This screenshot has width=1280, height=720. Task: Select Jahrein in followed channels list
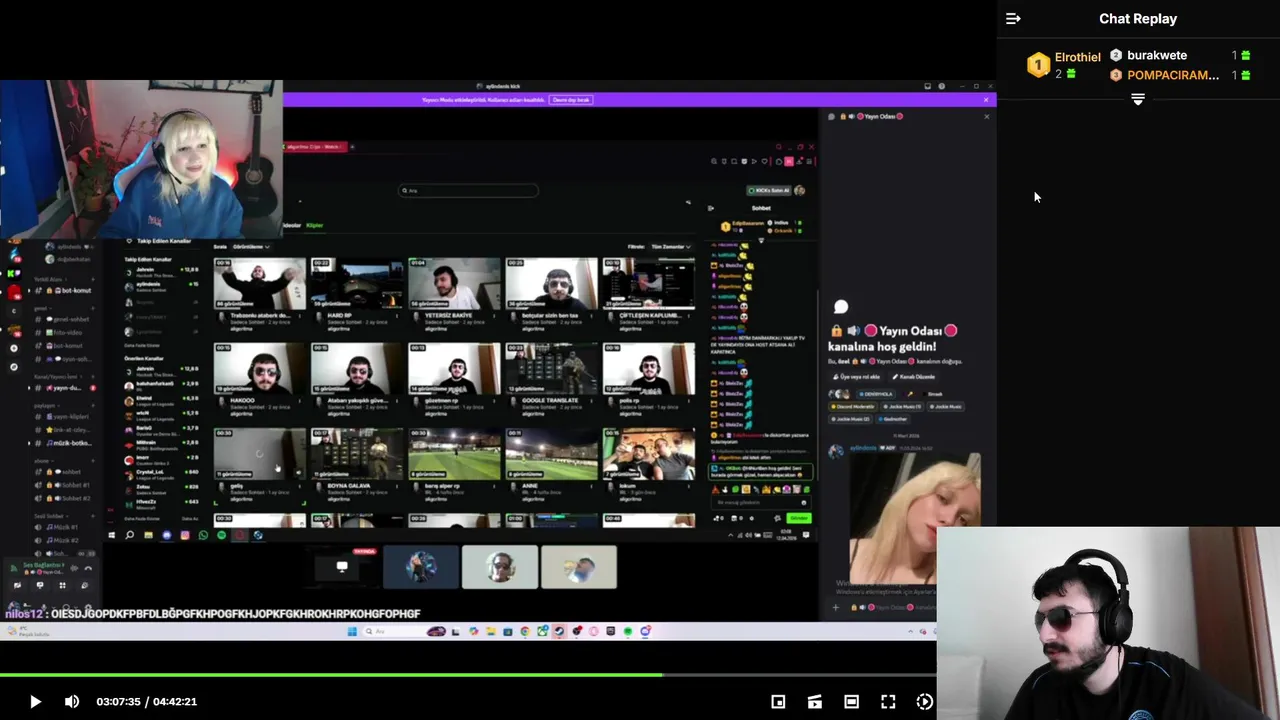pos(160,271)
